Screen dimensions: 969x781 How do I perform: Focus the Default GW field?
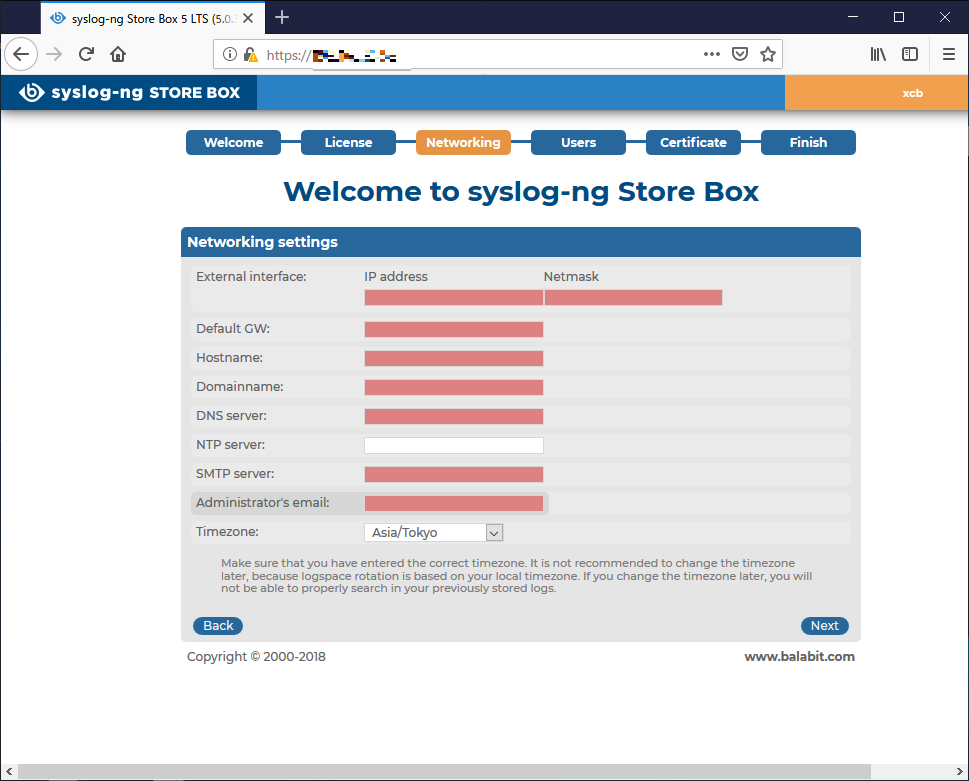click(x=454, y=329)
